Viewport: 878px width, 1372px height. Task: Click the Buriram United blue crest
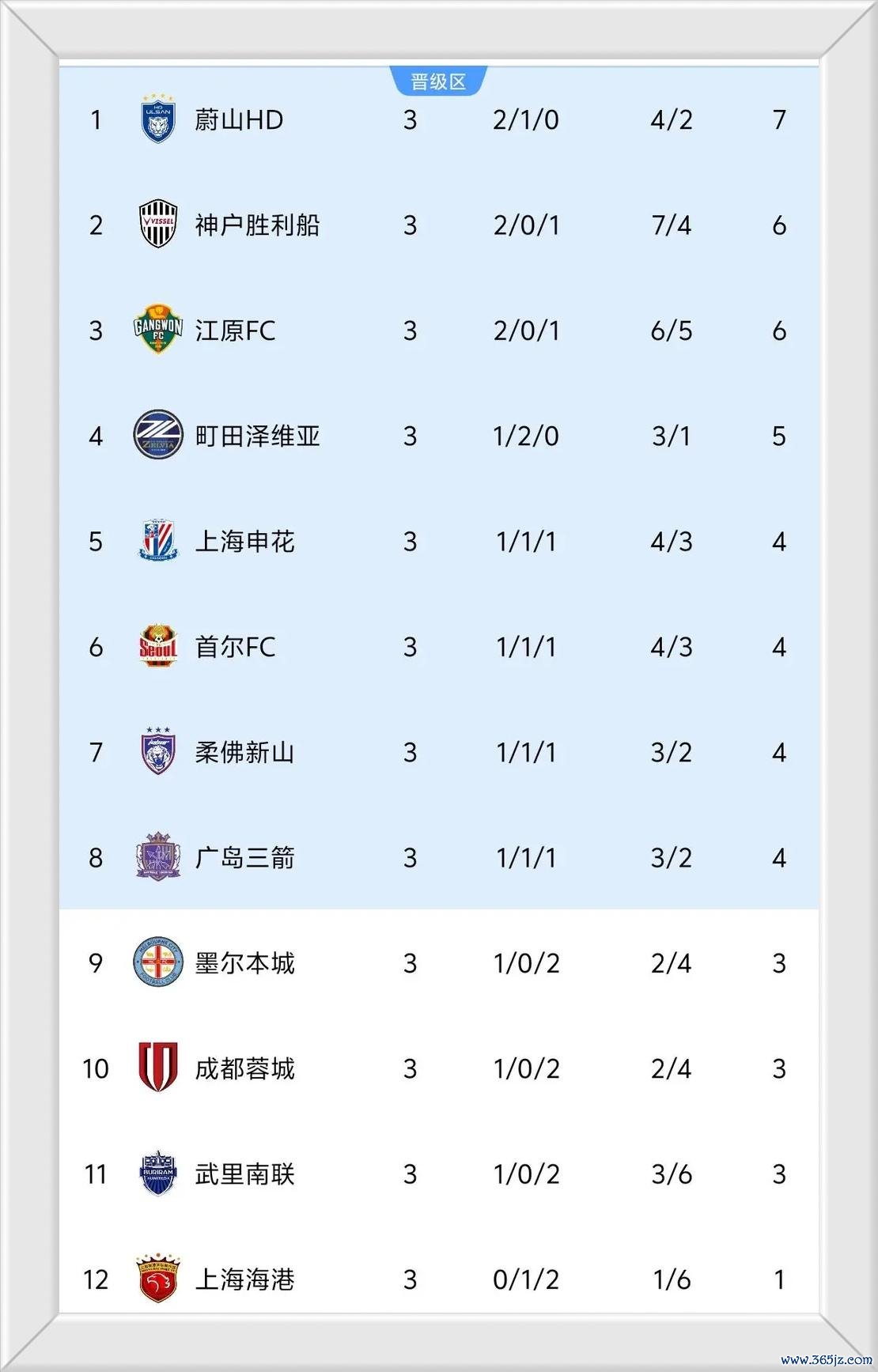158,1174
